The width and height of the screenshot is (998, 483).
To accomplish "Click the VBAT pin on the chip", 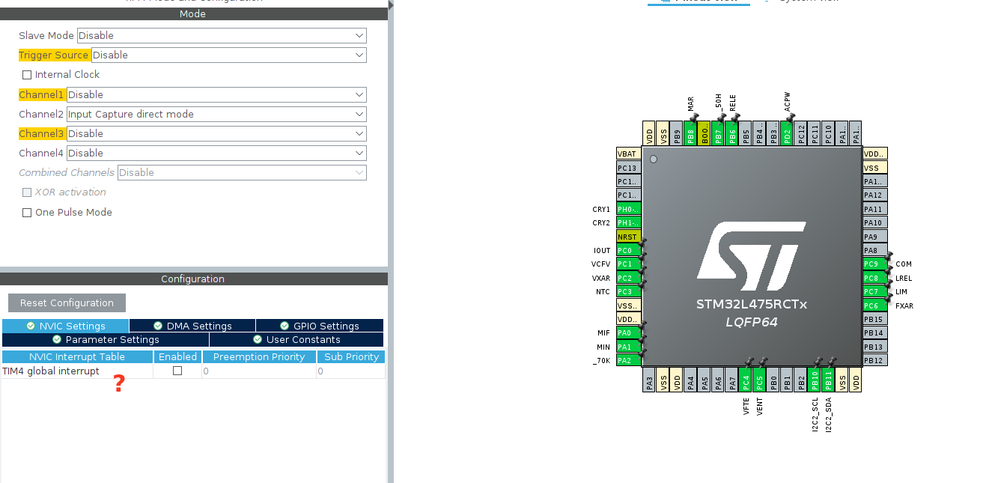I will pos(628,153).
